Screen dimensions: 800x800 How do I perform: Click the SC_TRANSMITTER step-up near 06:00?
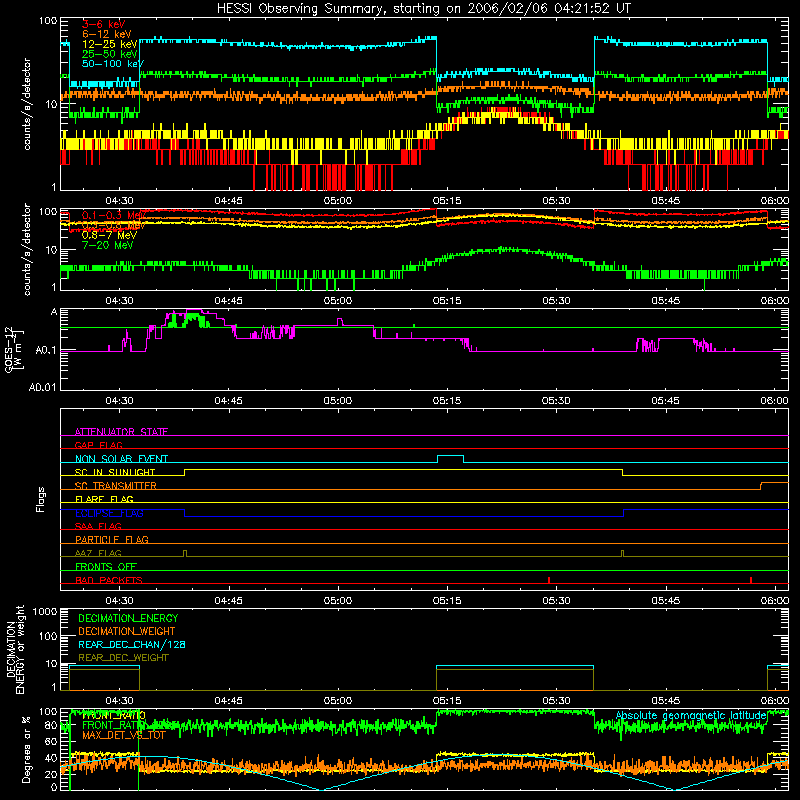(761, 485)
